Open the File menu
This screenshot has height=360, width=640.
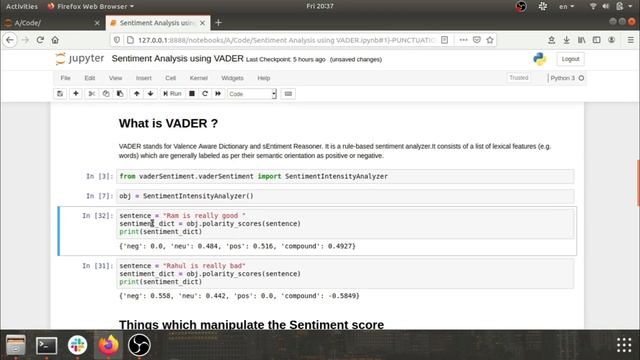(65, 78)
